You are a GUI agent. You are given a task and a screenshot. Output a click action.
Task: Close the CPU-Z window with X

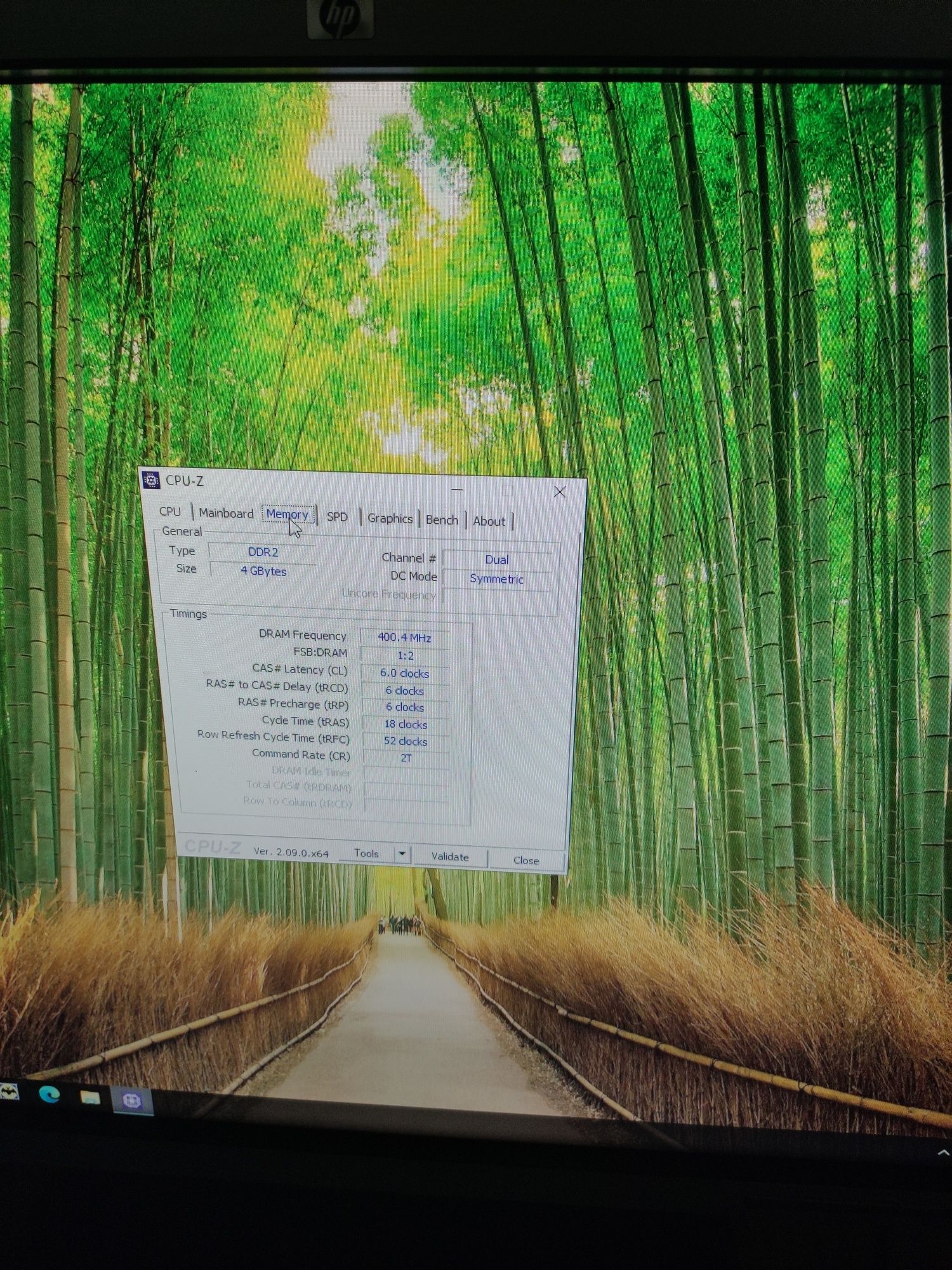tap(559, 491)
